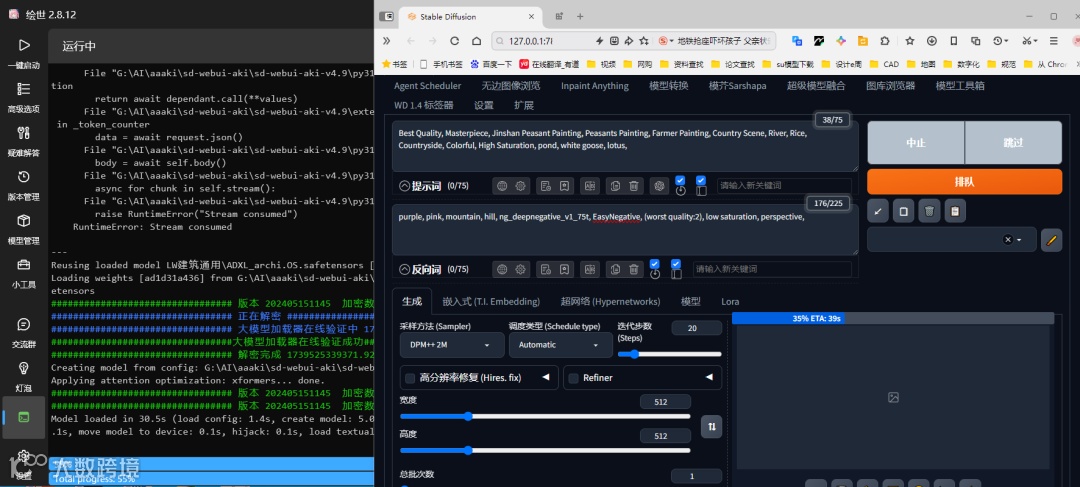Enable 高分辨率修复 (Hires. fix) checkbox
Screen dimensions: 1080x487
[411, 377]
